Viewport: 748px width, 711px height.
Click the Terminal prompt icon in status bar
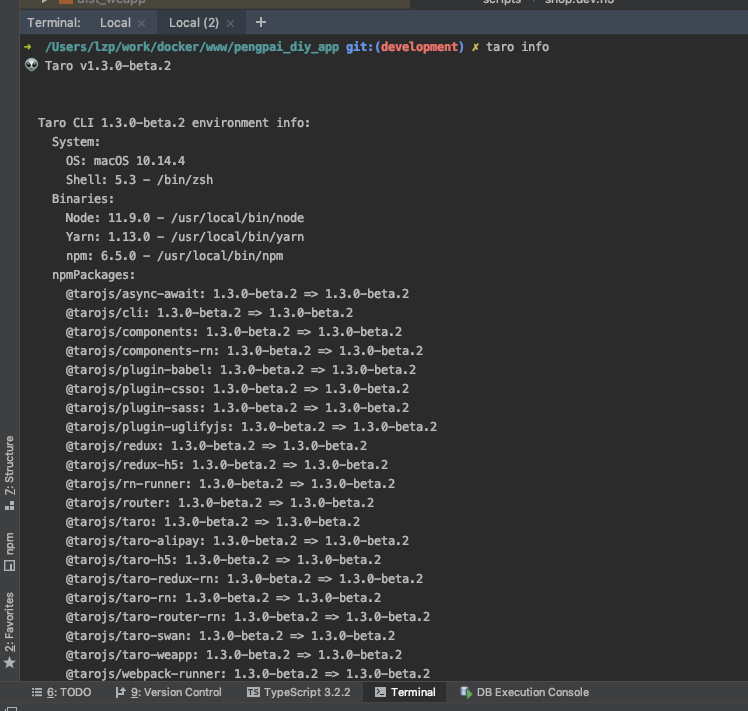[x=380, y=692]
